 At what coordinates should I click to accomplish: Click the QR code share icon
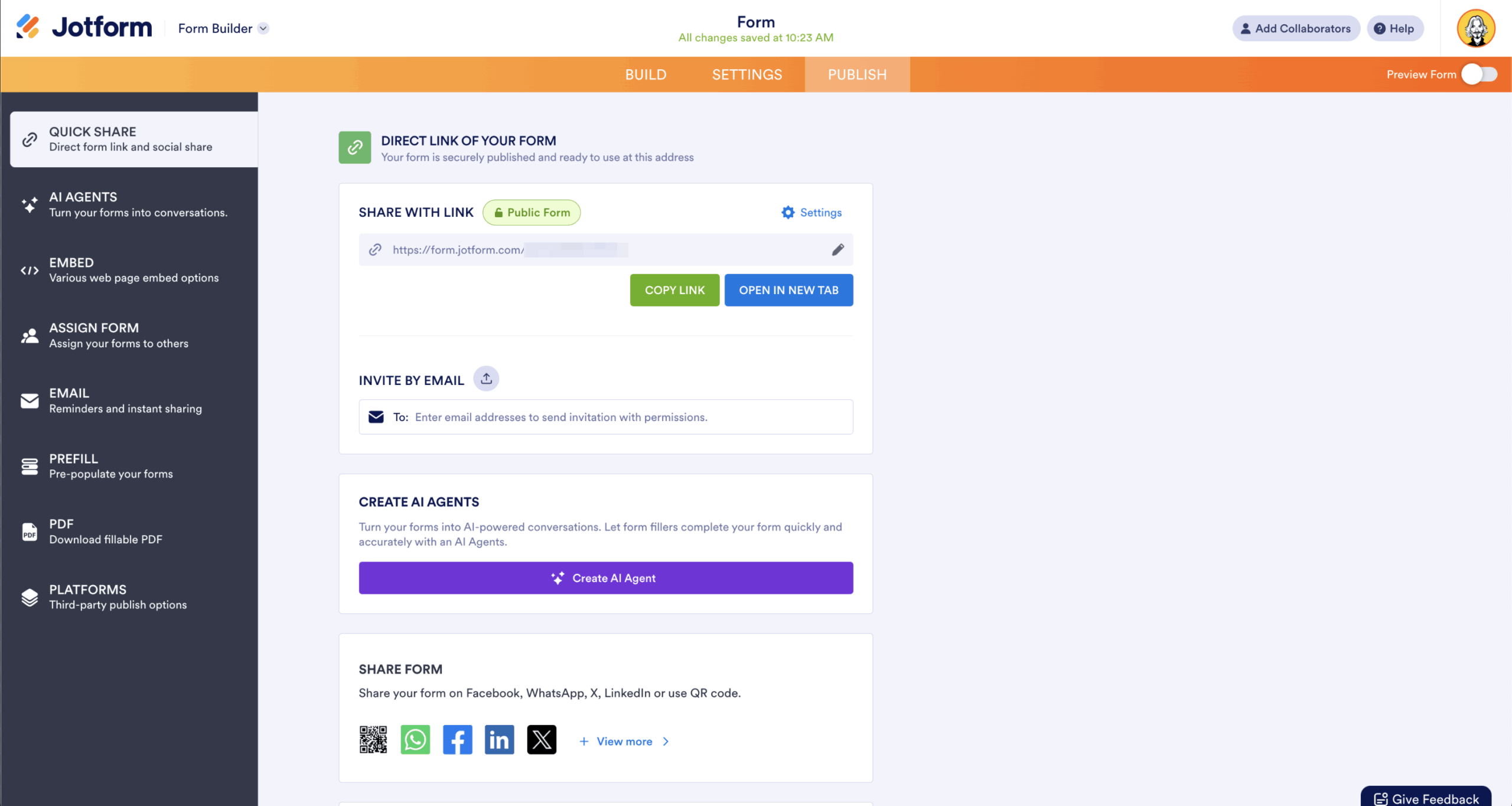tap(373, 739)
